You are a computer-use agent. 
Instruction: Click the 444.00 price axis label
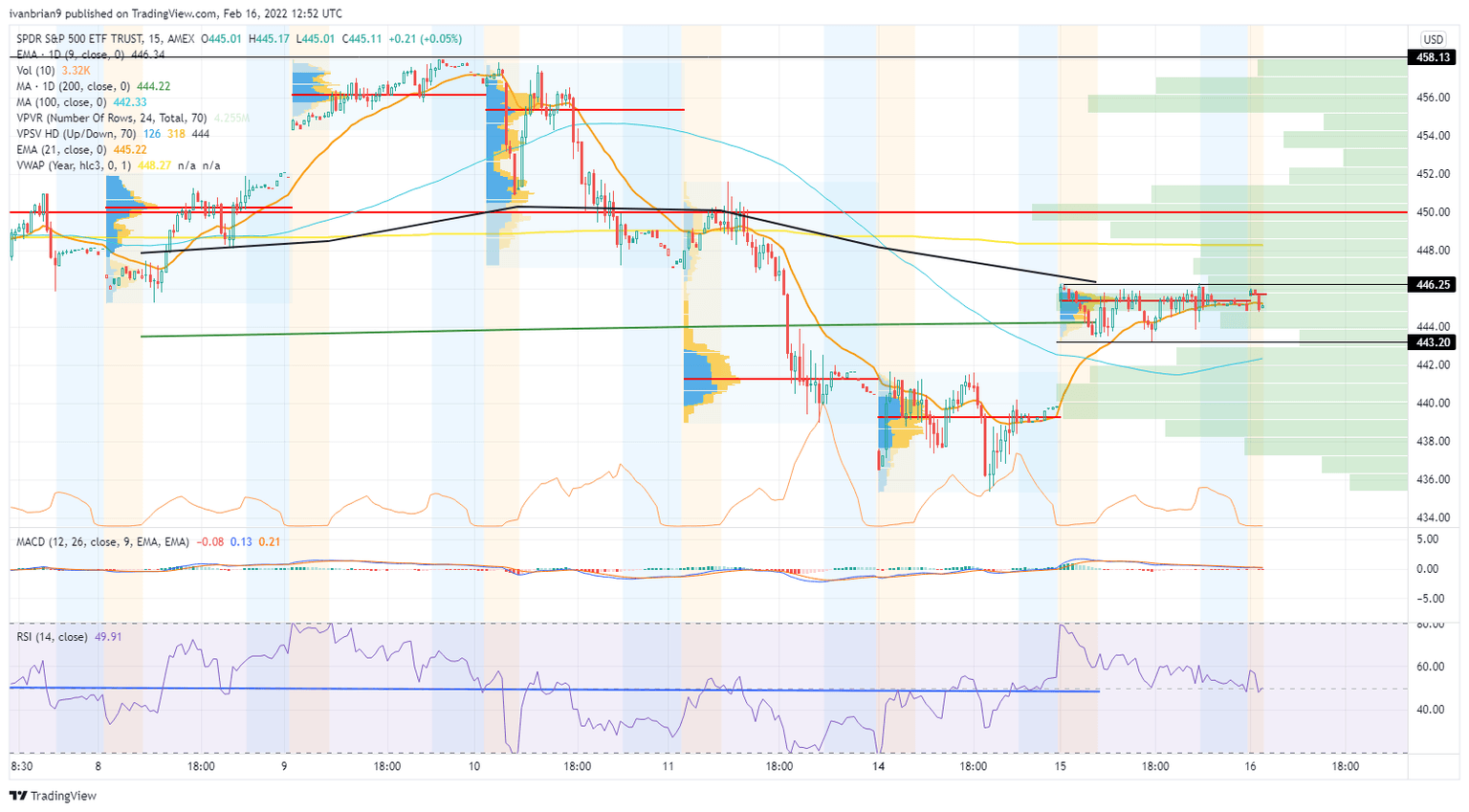pyautogui.click(x=1433, y=327)
